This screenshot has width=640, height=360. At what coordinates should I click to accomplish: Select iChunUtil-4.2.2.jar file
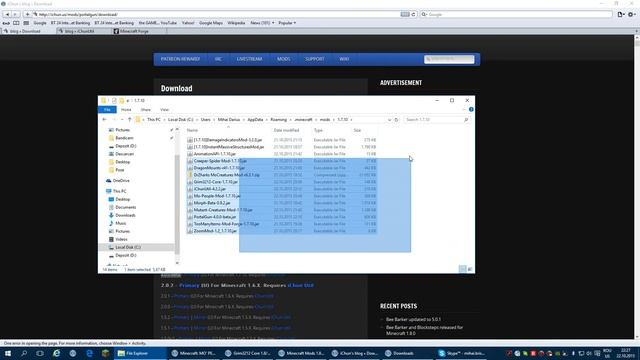coord(209,189)
